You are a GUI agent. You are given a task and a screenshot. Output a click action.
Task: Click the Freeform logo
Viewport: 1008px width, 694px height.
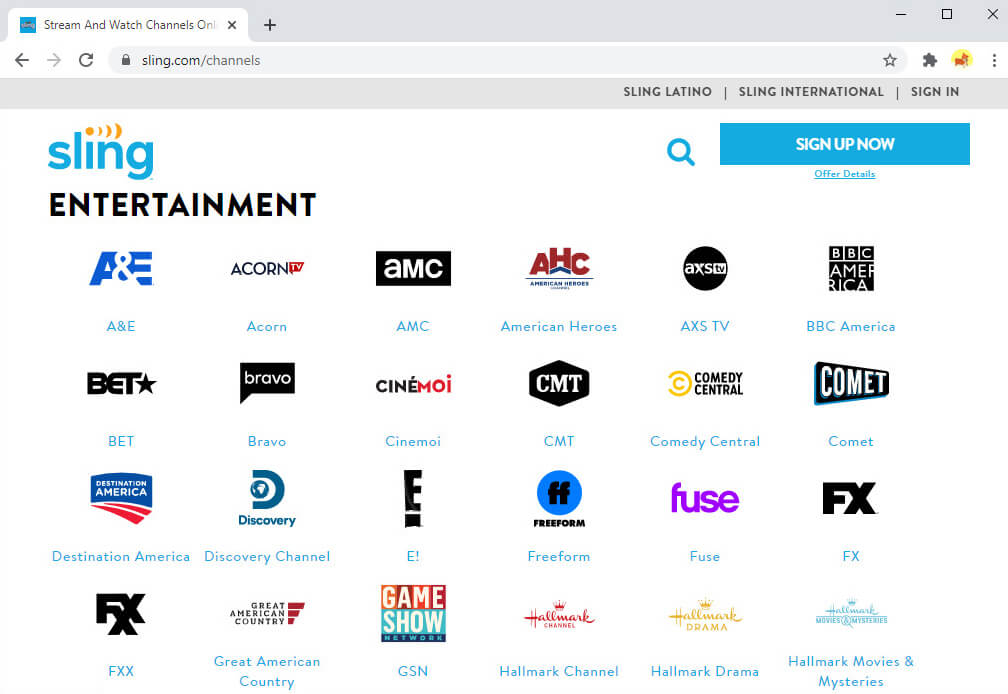tap(559, 499)
